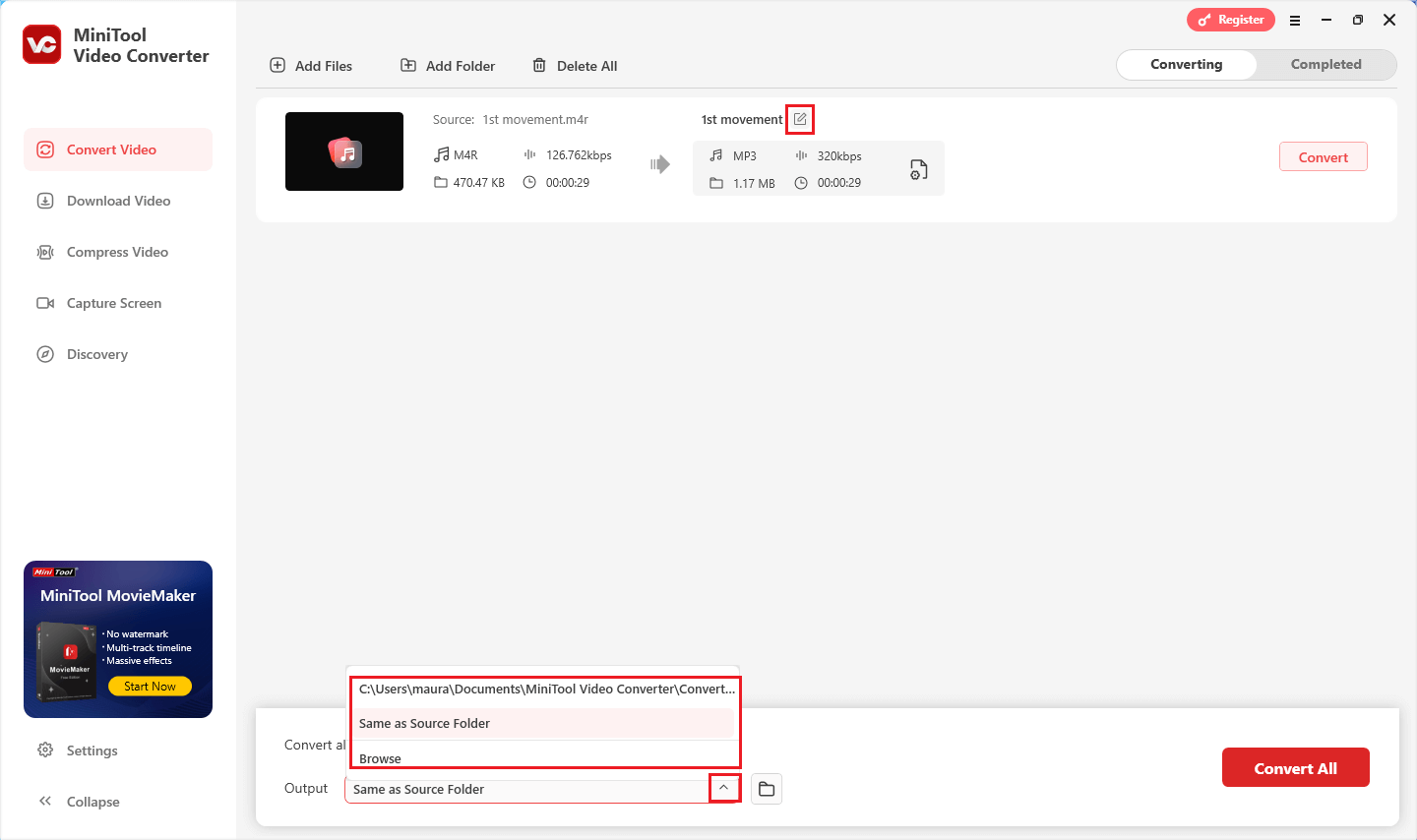1417x840 pixels.
Task: Click the source file name 1st movement.m4r
Action: coord(535,120)
